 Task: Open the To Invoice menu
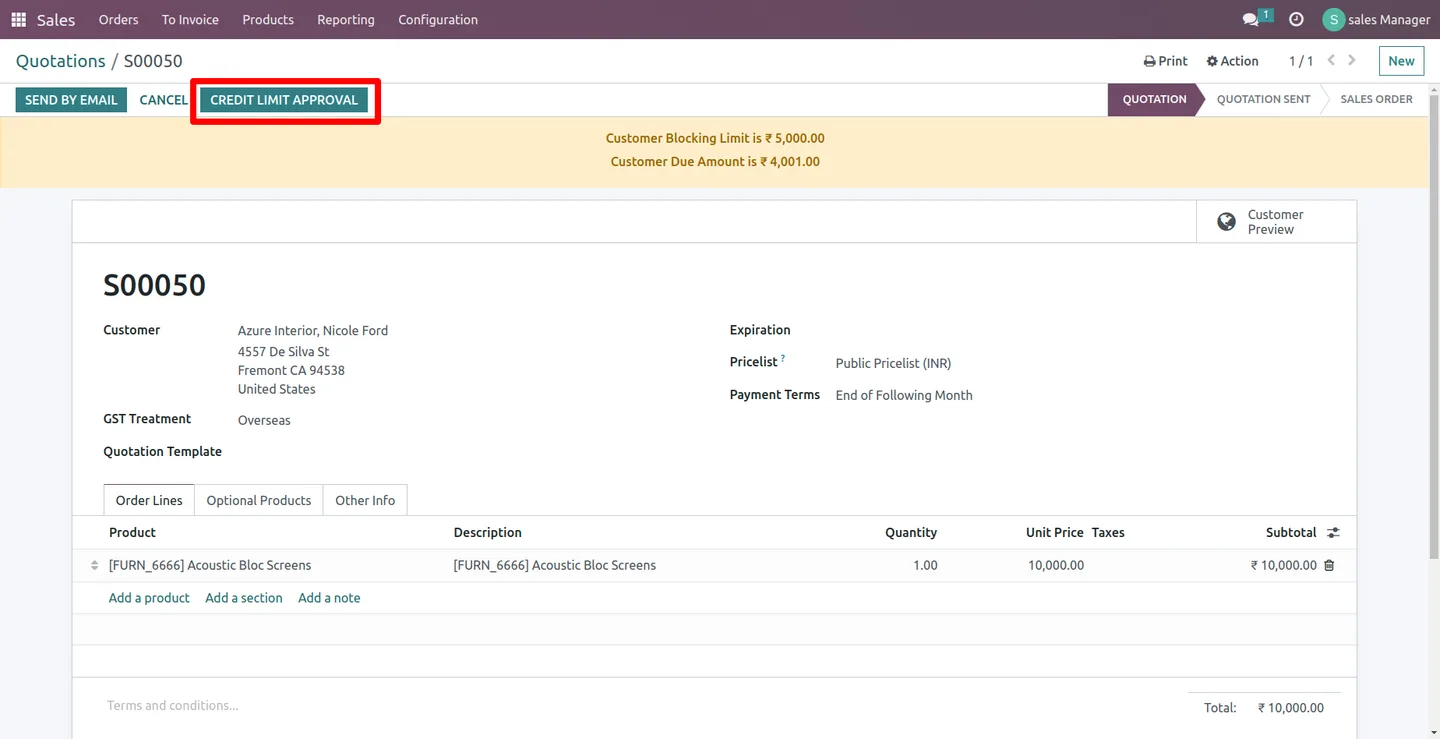190,20
